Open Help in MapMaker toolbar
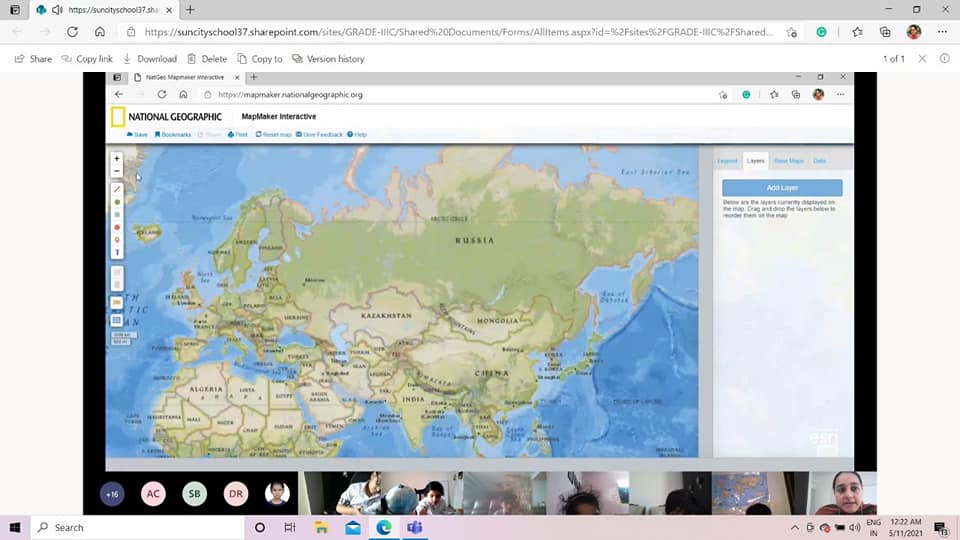This screenshot has height=540, width=960. (x=357, y=135)
